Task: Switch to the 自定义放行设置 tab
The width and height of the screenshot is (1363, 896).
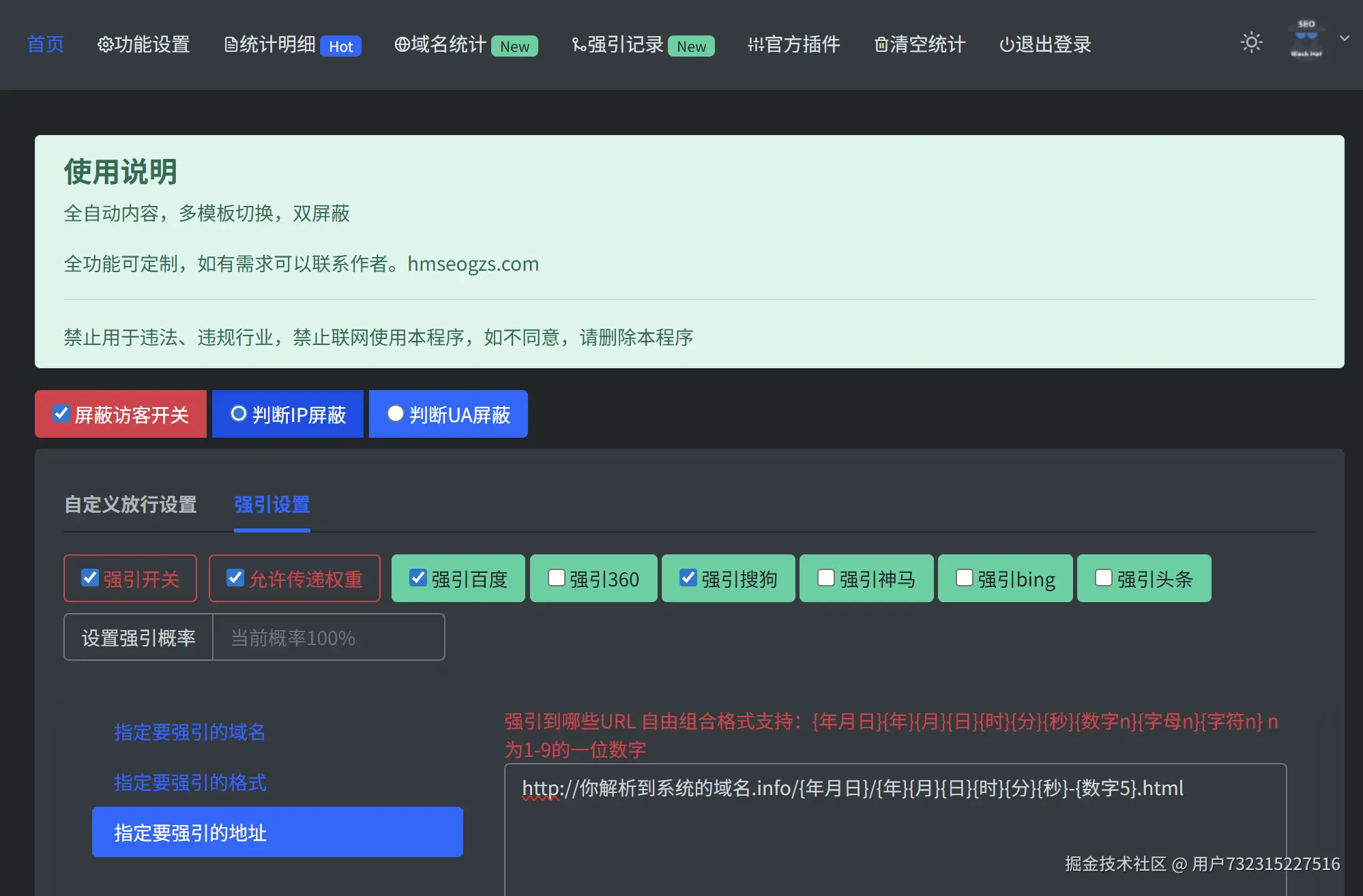Action: tap(130, 505)
